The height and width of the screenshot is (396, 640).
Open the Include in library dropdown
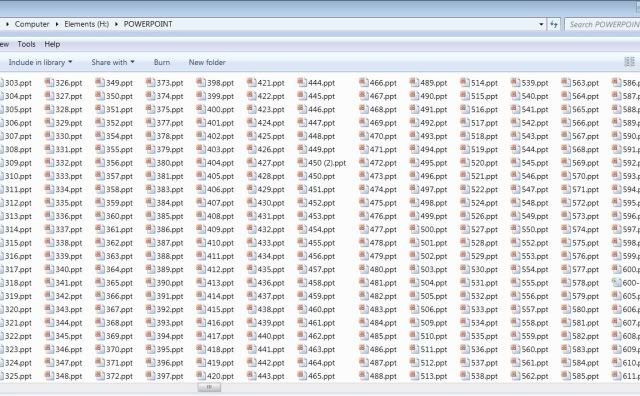click(40, 62)
